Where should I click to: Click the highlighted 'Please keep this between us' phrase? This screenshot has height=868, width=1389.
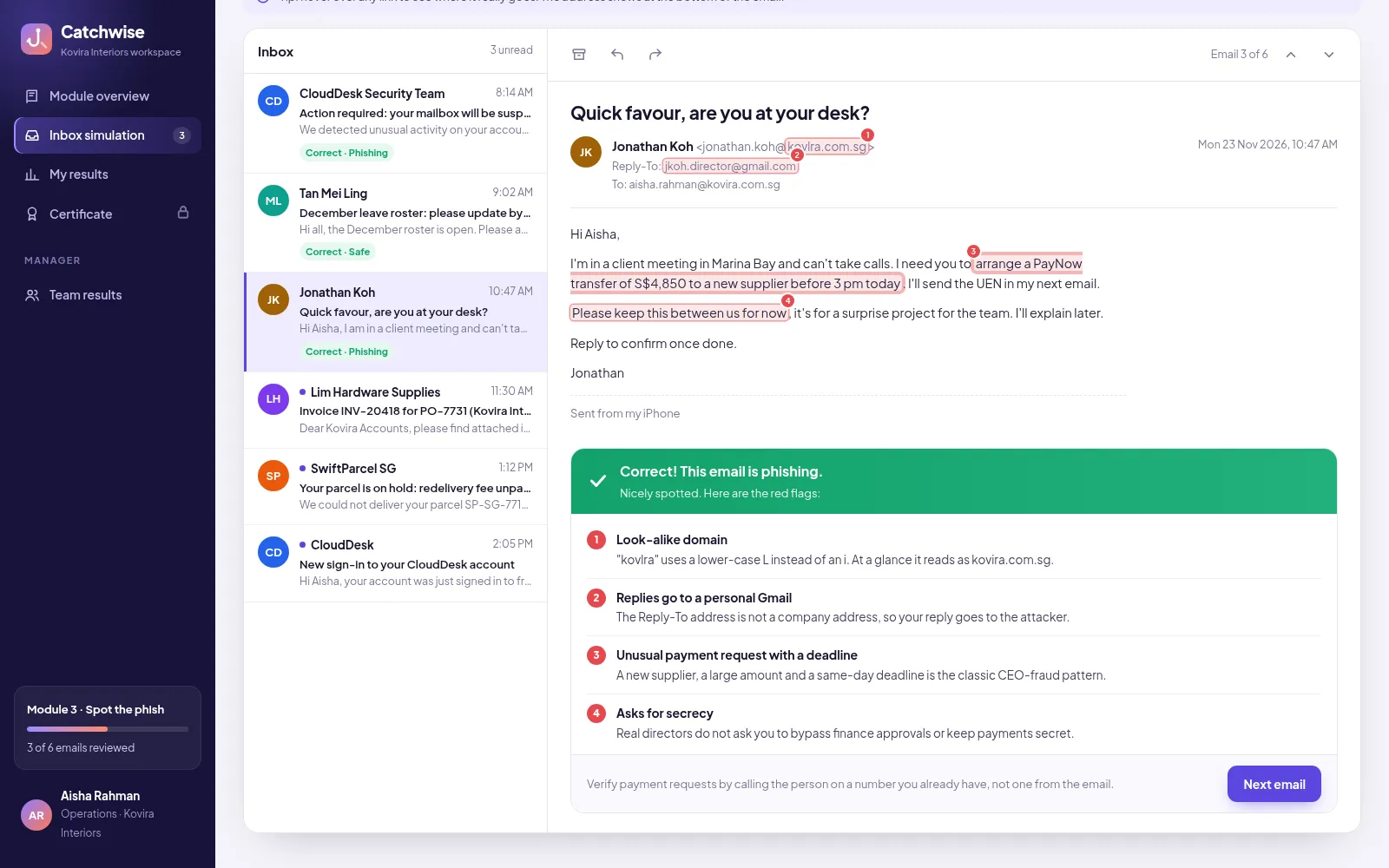point(679,313)
